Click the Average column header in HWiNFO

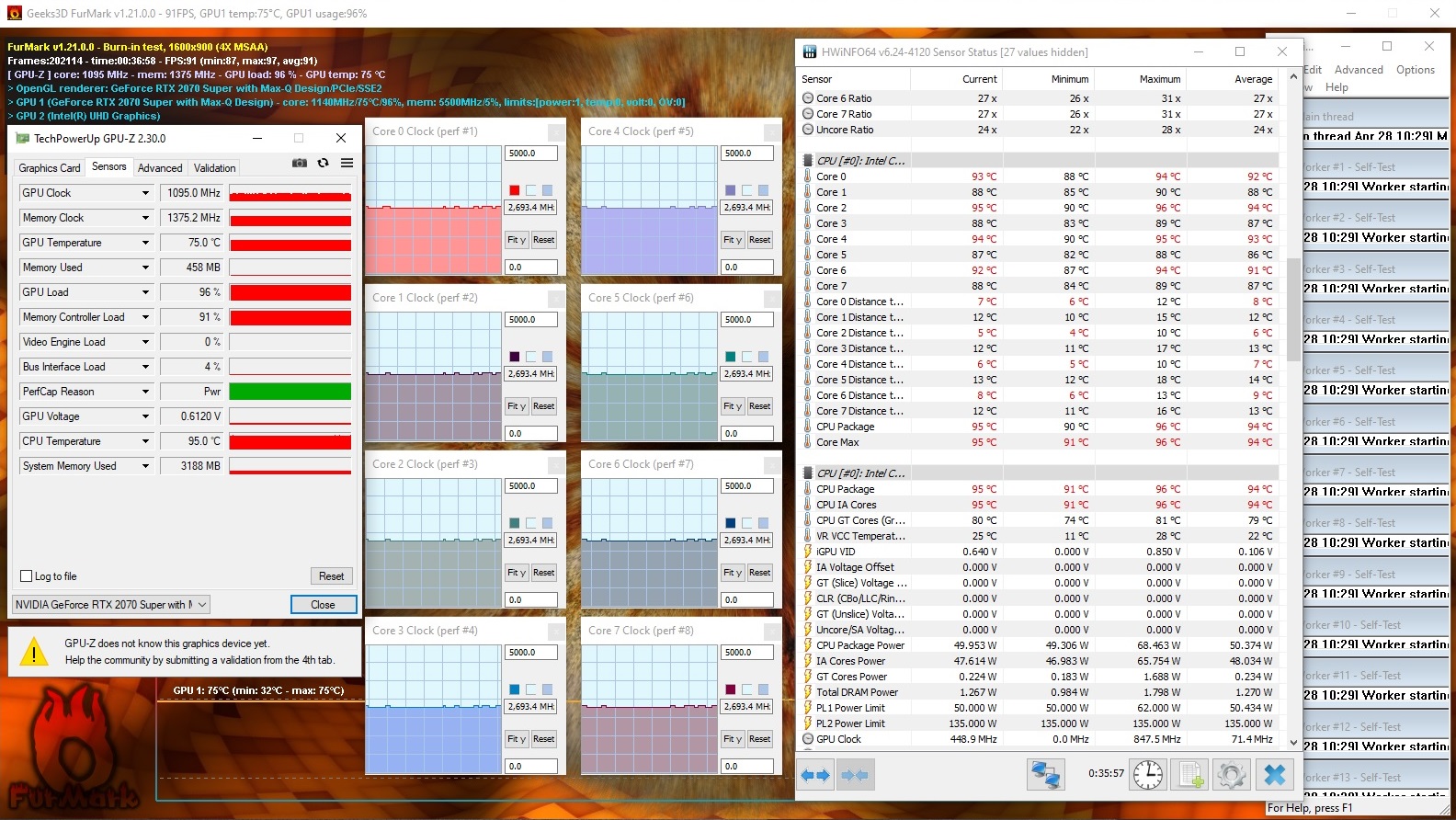point(1232,79)
